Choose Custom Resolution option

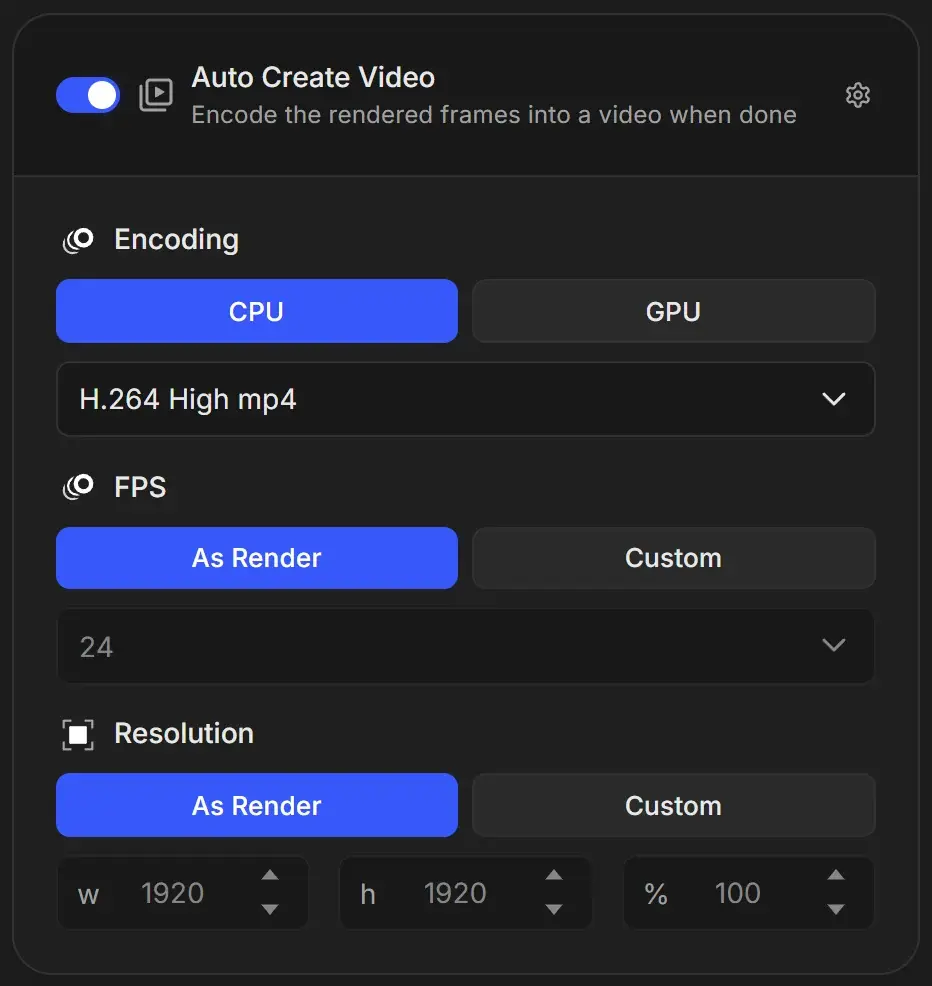coord(674,806)
